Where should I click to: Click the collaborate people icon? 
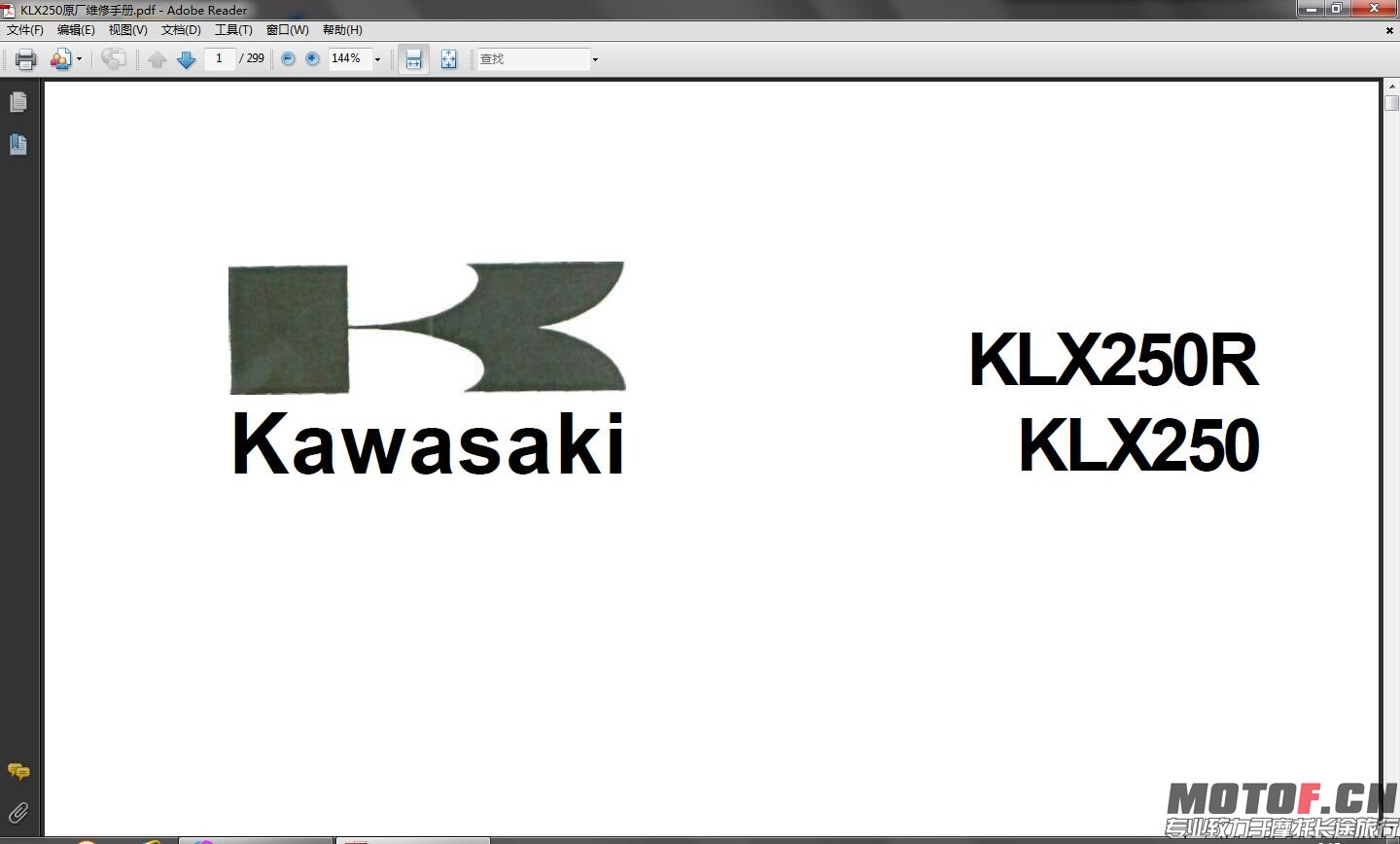[60, 59]
